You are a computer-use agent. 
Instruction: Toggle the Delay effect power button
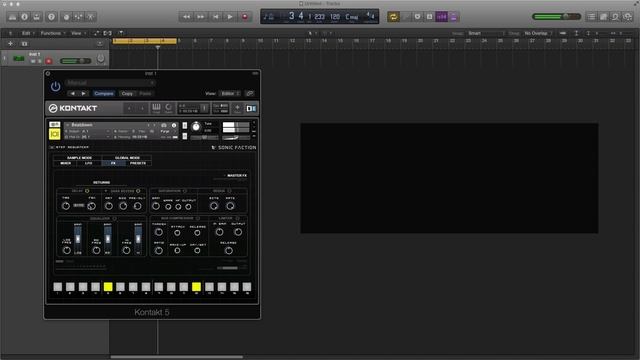[x=87, y=191]
